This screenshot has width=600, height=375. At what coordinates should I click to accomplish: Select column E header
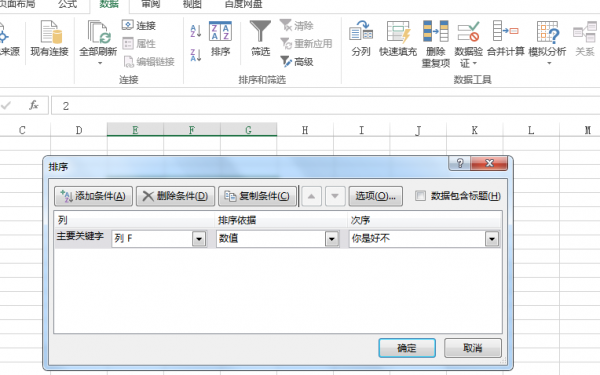pyautogui.click(x=135, y=130)
